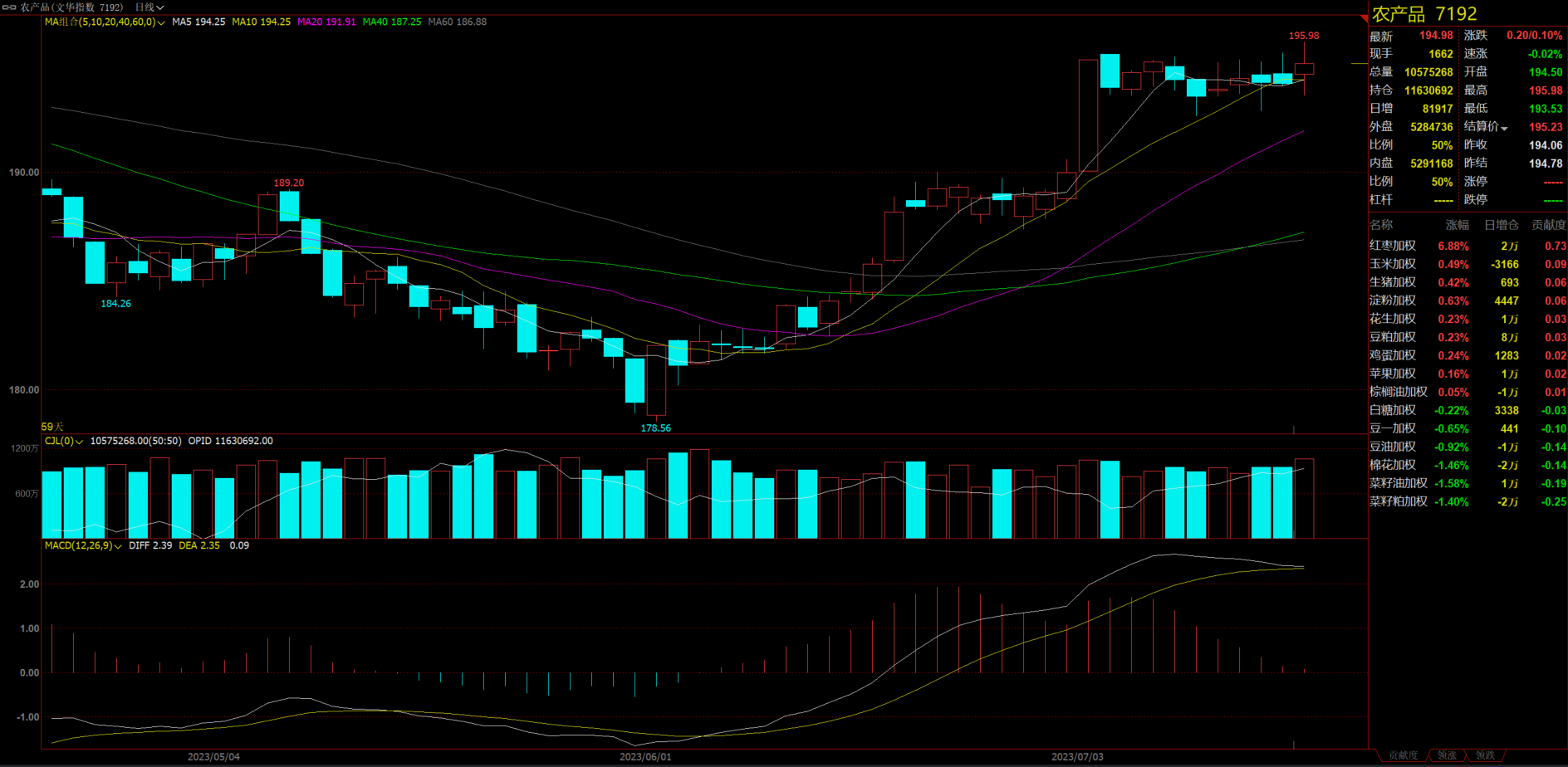Click the 最高 value 195.98 in quote panel
The image size is (1568, 767).
click(1546, 90)
